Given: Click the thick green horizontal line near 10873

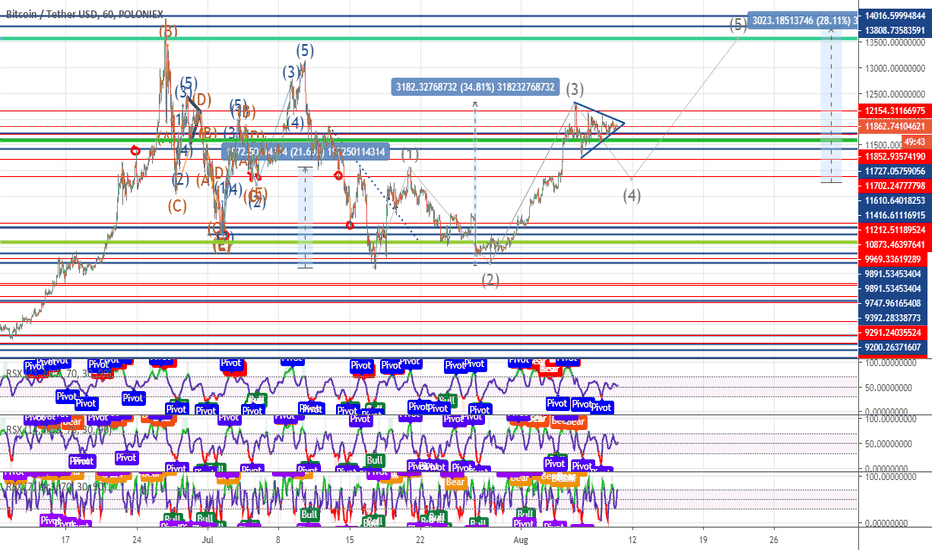Looking at the screenshot, I should (428, 242).
